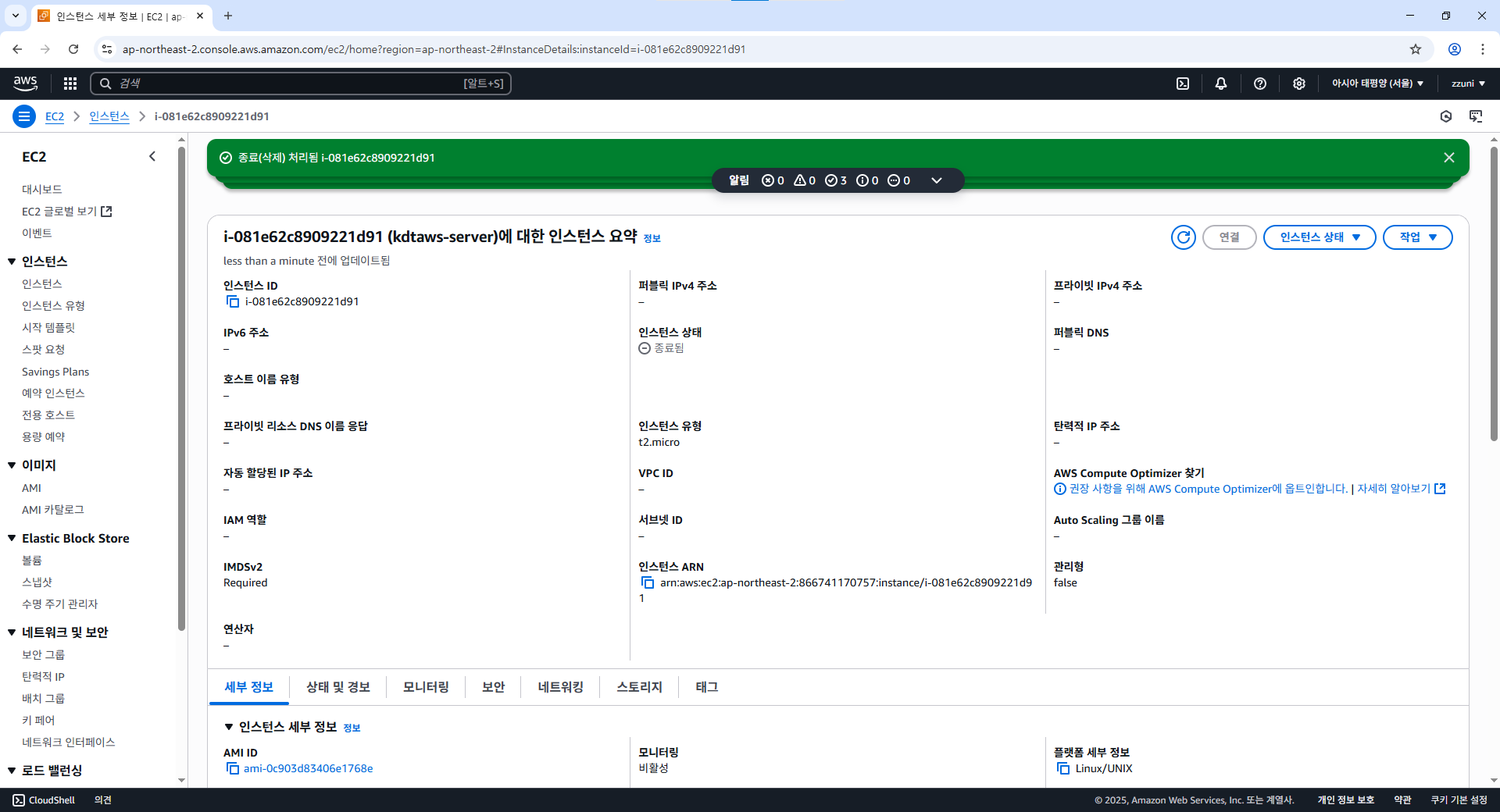
Task: Dismiss the green termination success banner
Action: pos(1449,158)
